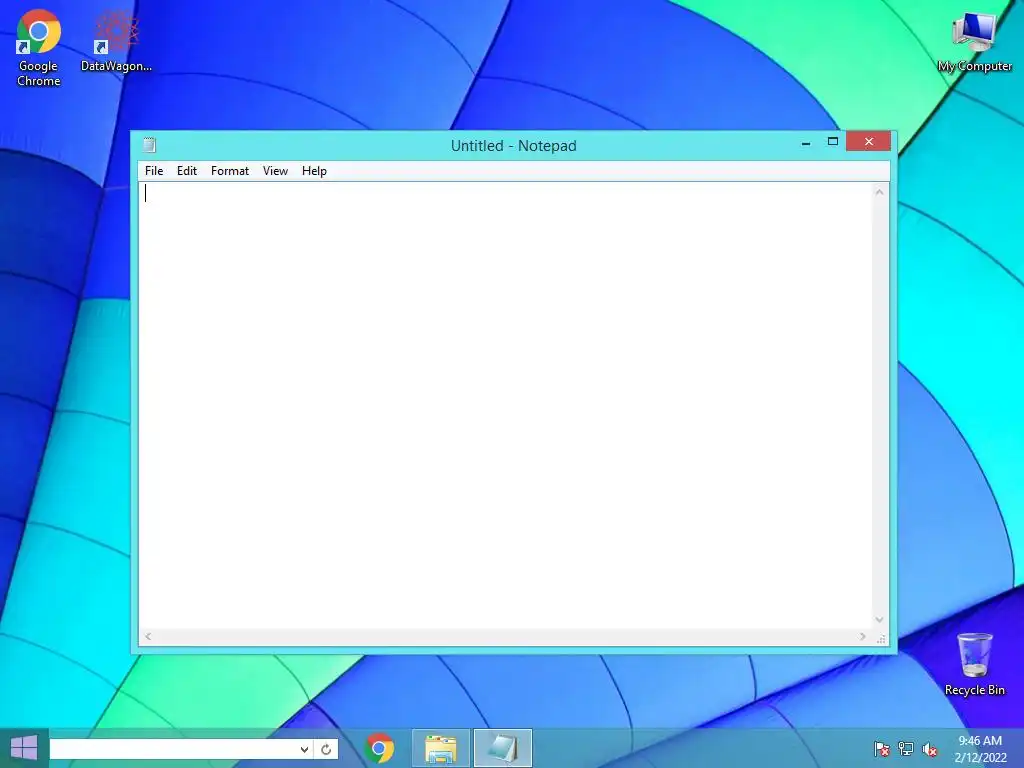Click the horizontal scrollbar left arrow
The image size is (1024, 768).
[x=148, y=637]
